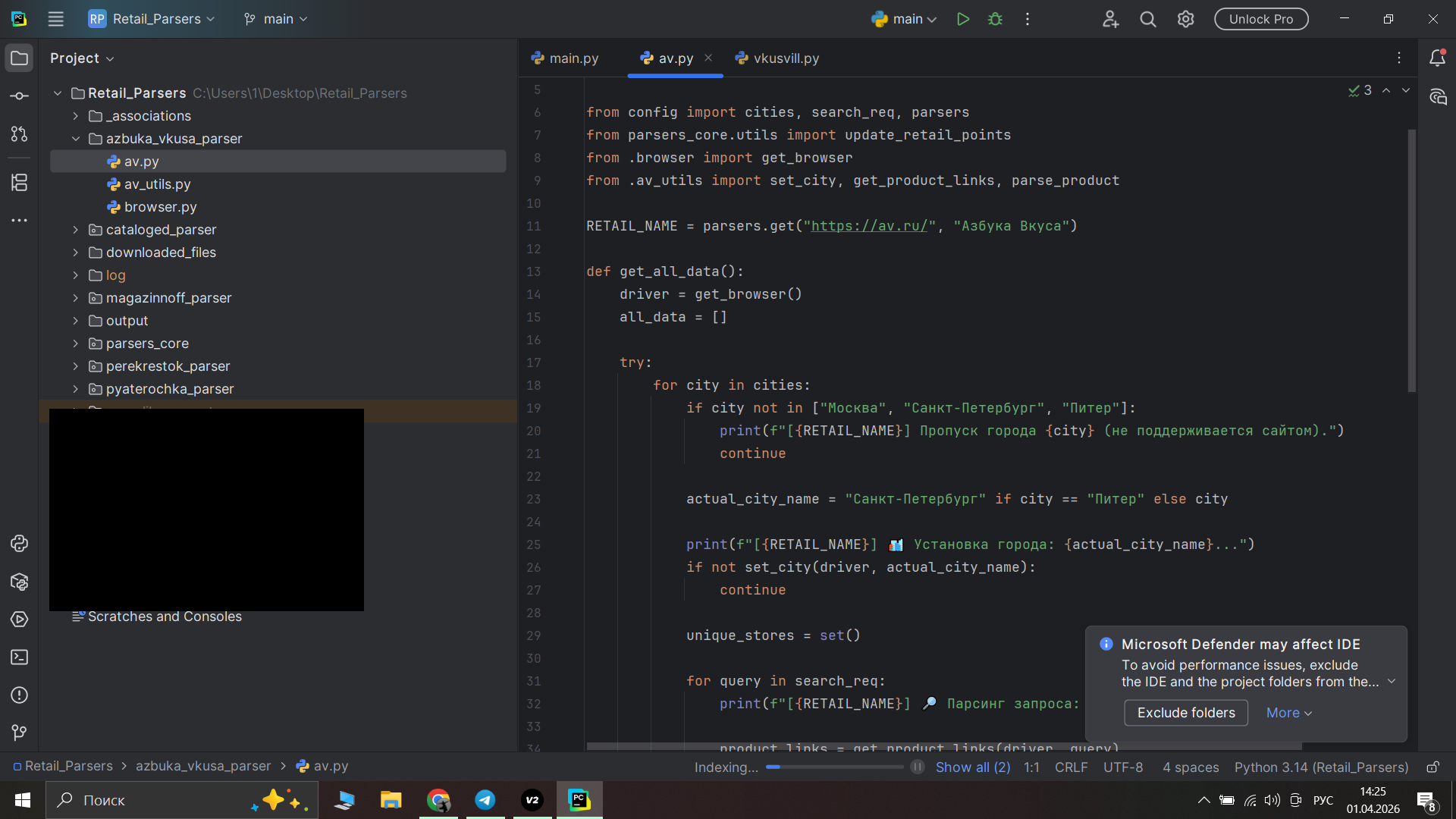The height and width of the screenshot is (819, 1456).
Task: Expand the Microsoft Defender notification text
Action: click(1392, 682)
